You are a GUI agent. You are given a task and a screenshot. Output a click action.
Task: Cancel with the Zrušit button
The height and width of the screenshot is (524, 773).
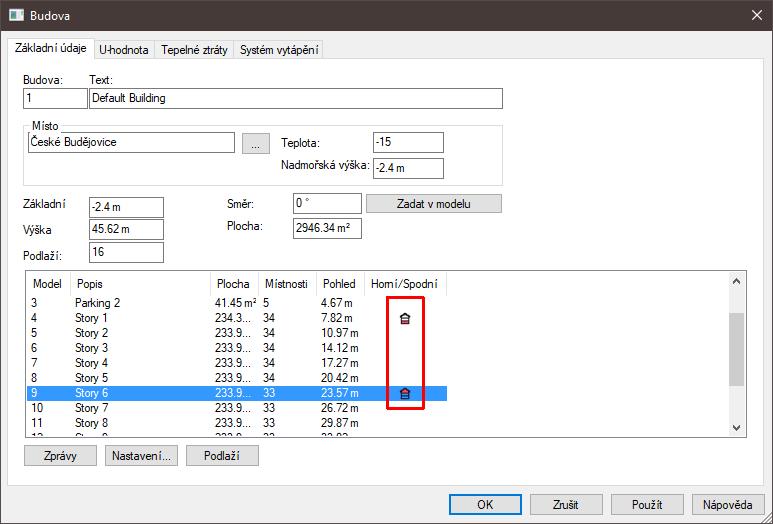566,505
